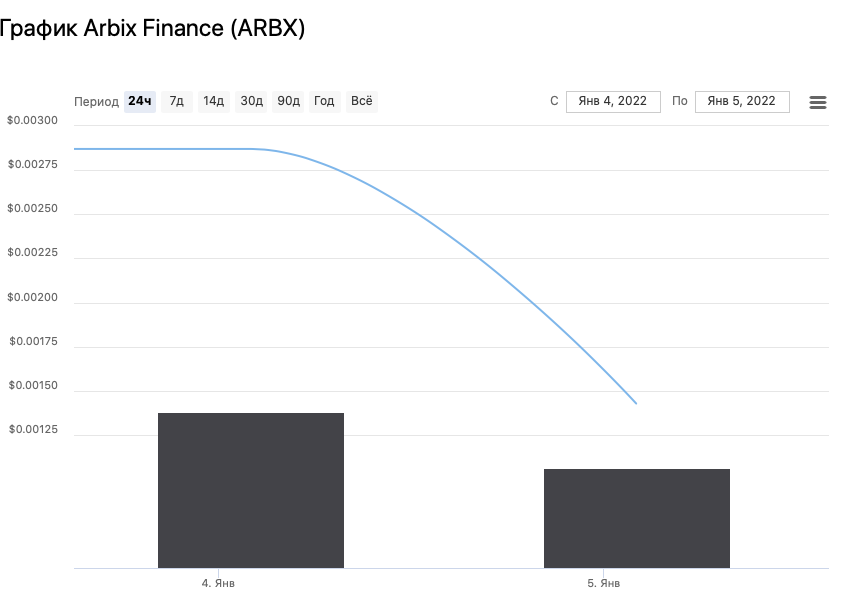Click the $0.00200 y-axis gridline label
This screenshot has width=845, height=599.
[33, 298]
